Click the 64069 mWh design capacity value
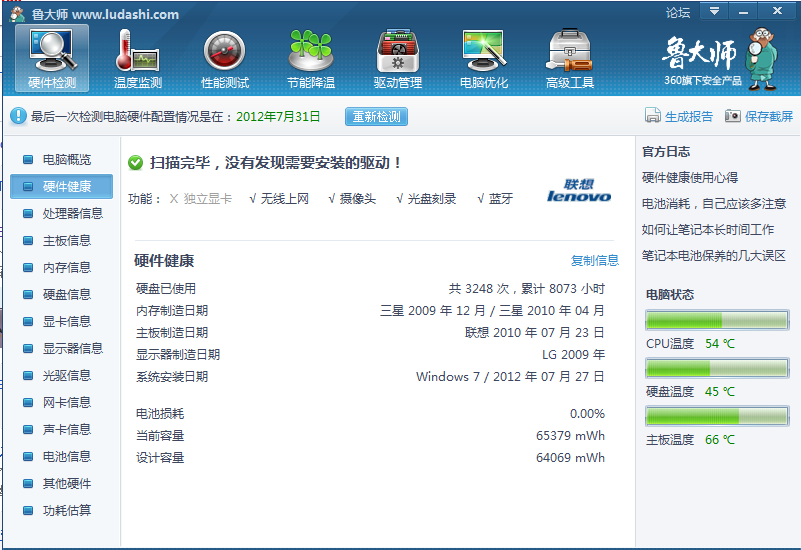Image resolution: width=801 pixels, height=550 pixels. pos(570,458)
